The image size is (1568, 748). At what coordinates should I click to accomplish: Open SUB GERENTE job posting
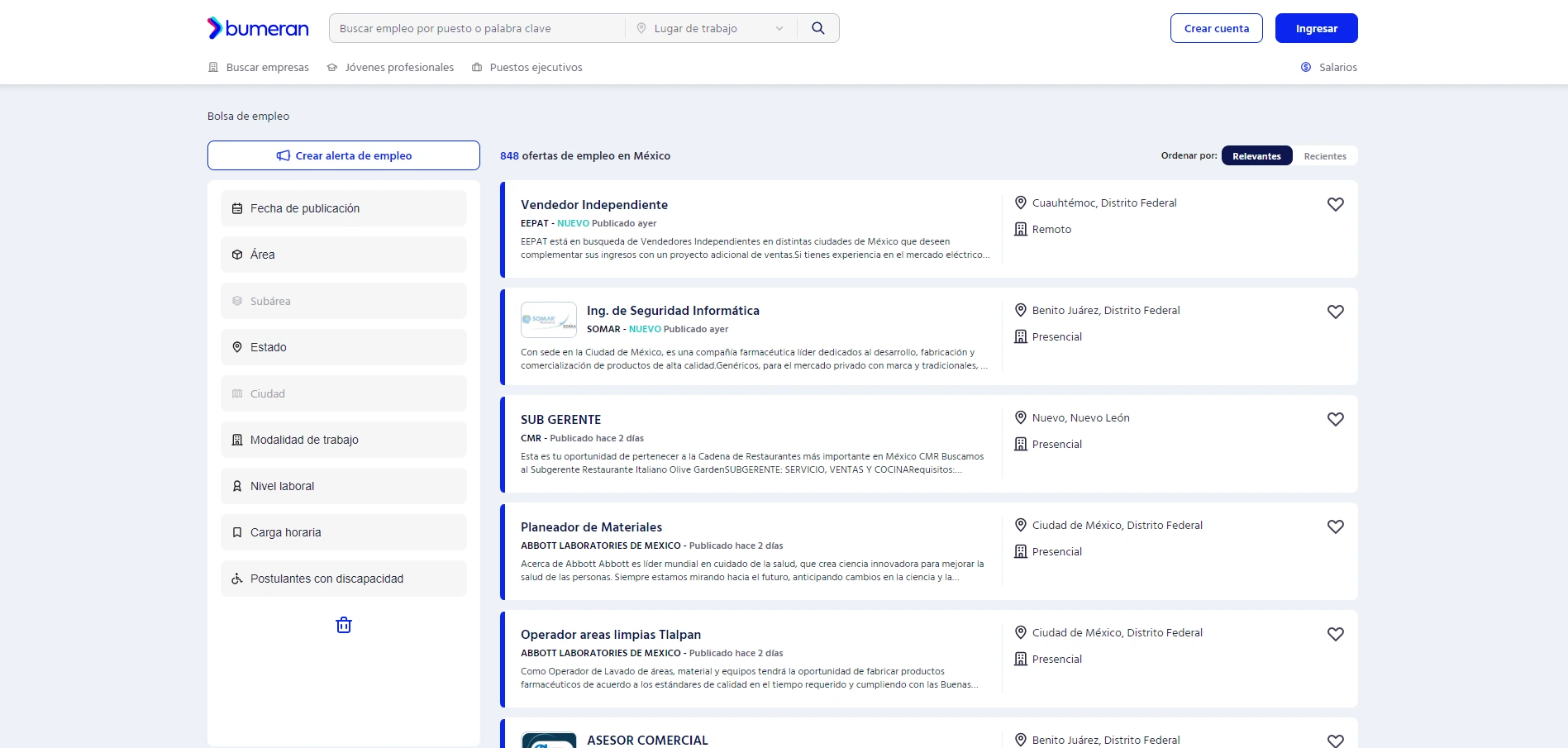point(561,419)
